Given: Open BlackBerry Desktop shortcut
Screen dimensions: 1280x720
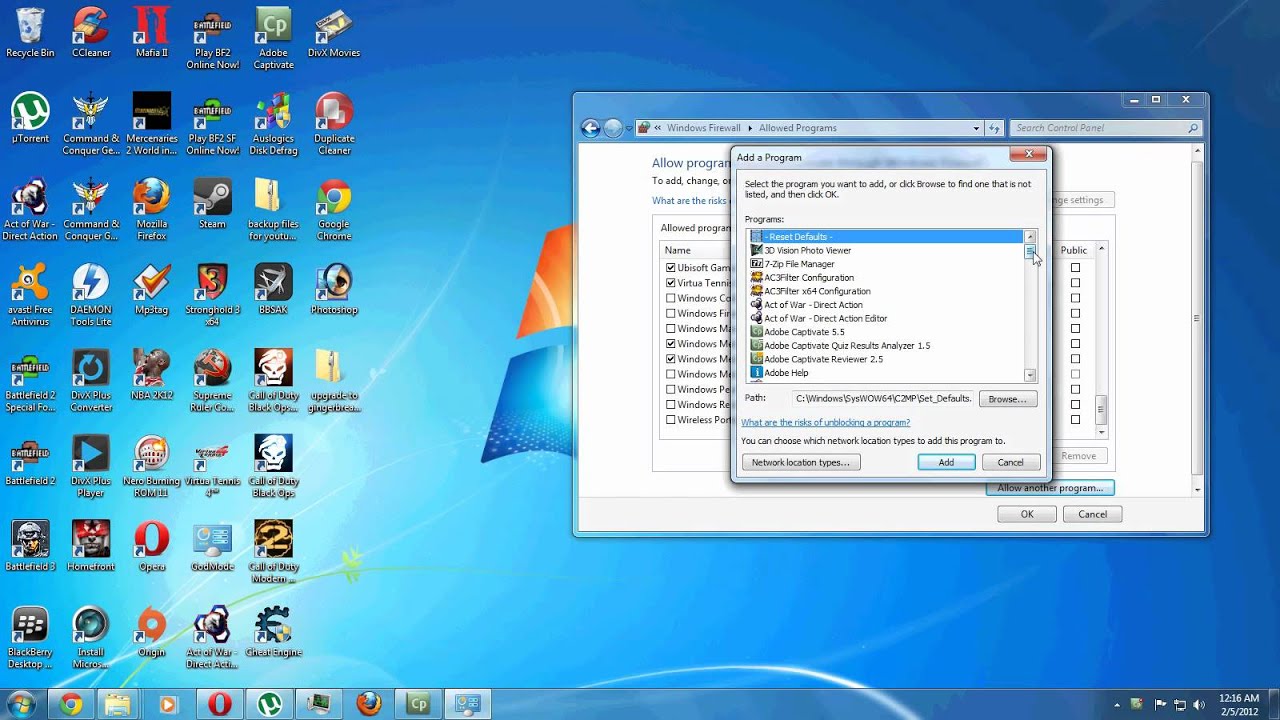Looking at the screenshot, I should point(30,637).
